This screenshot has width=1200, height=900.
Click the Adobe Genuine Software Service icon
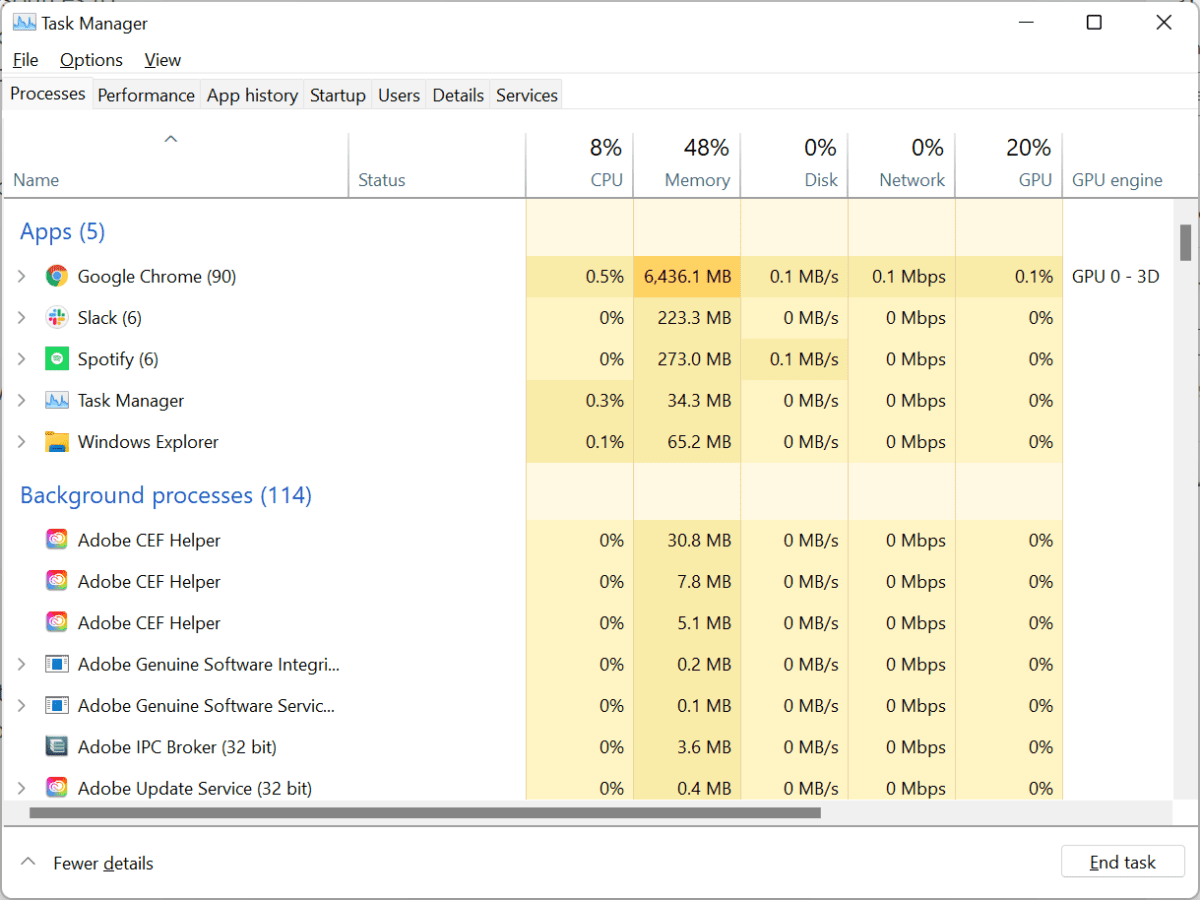tap(57, 705)
